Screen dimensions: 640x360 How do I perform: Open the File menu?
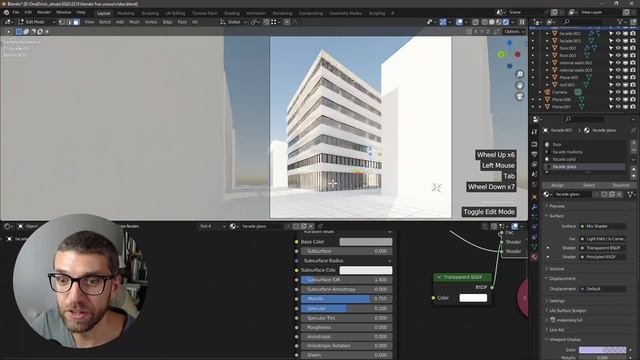pyautogui.click(x=16, y=13)
